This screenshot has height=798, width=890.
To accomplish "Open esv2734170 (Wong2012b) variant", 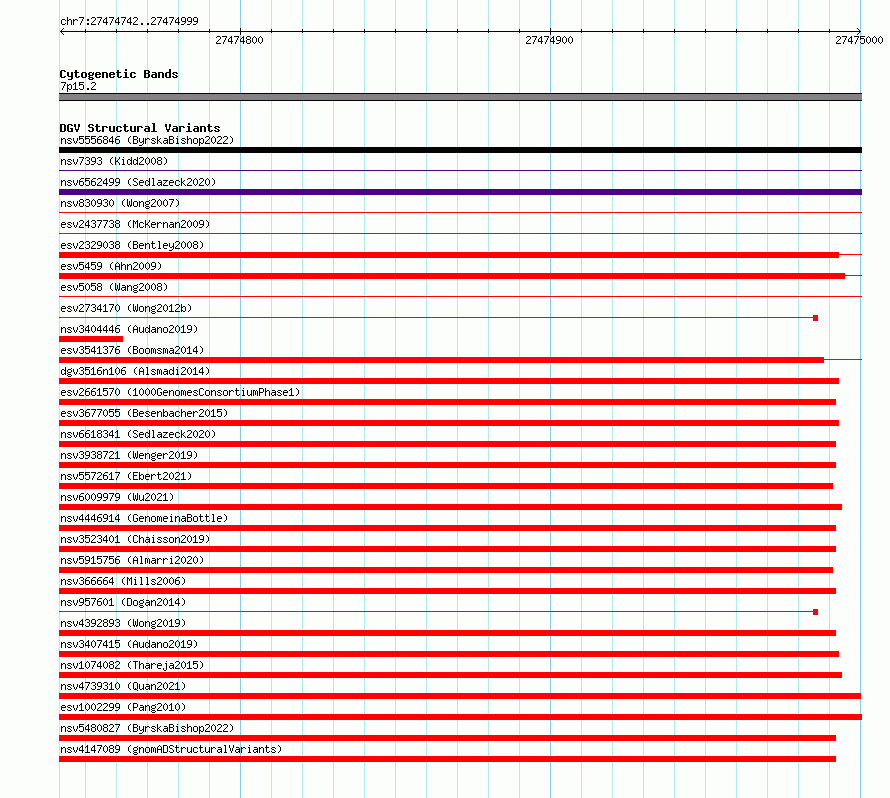I will point(126,308).
